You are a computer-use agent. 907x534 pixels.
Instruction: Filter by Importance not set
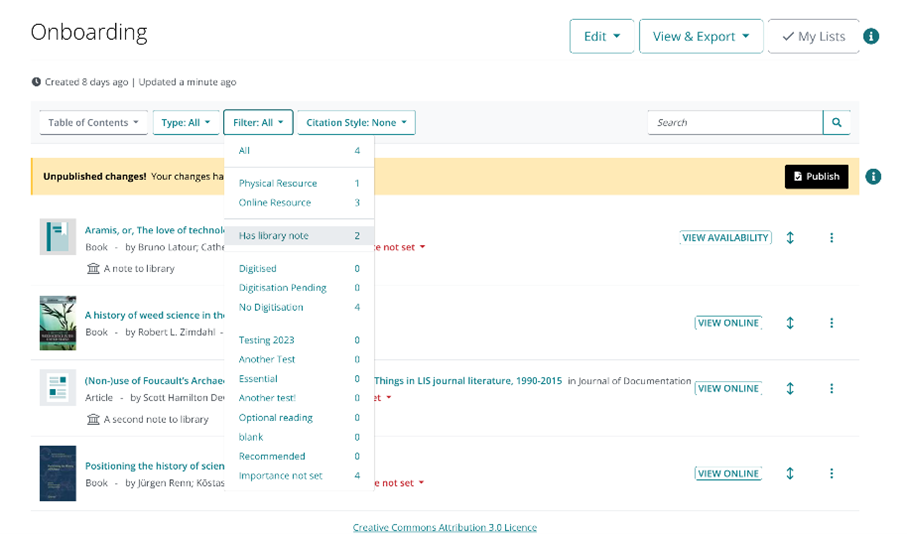(281, 476)
